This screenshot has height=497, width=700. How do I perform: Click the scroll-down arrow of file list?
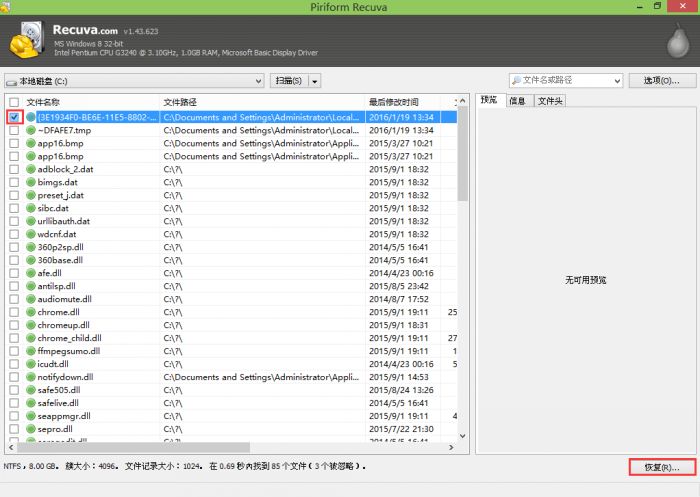coord(463,436)
